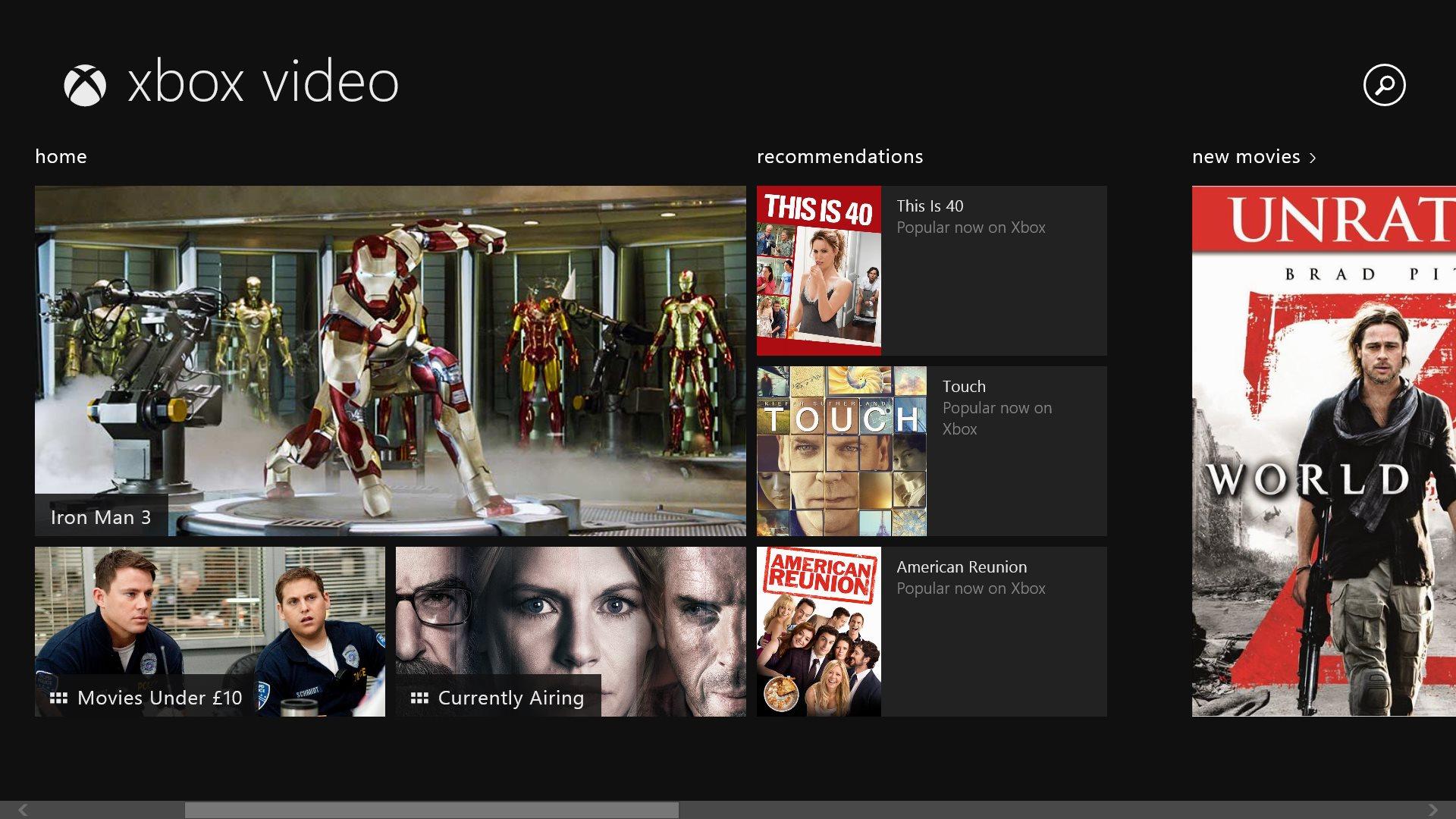Click the xbox video app title
This screenshot has width=1456, height=819.
click(263, 83)
